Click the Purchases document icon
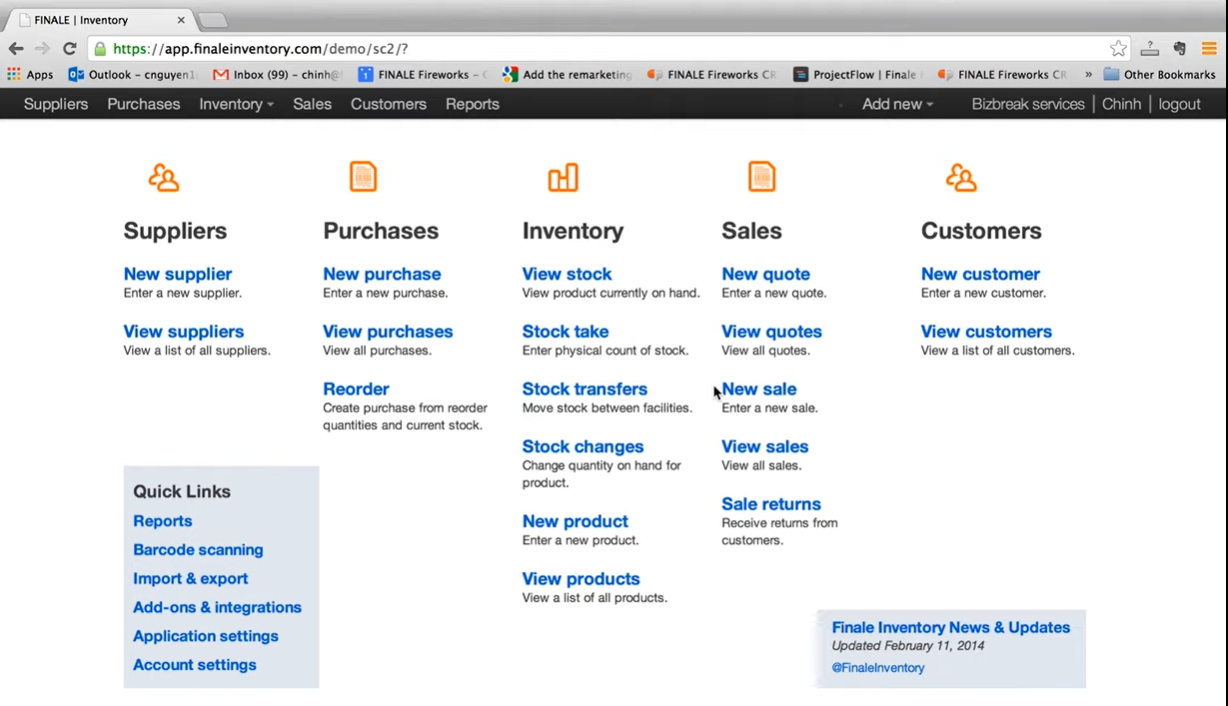The width and height of the screenshot is (1228, 706). 363,177
